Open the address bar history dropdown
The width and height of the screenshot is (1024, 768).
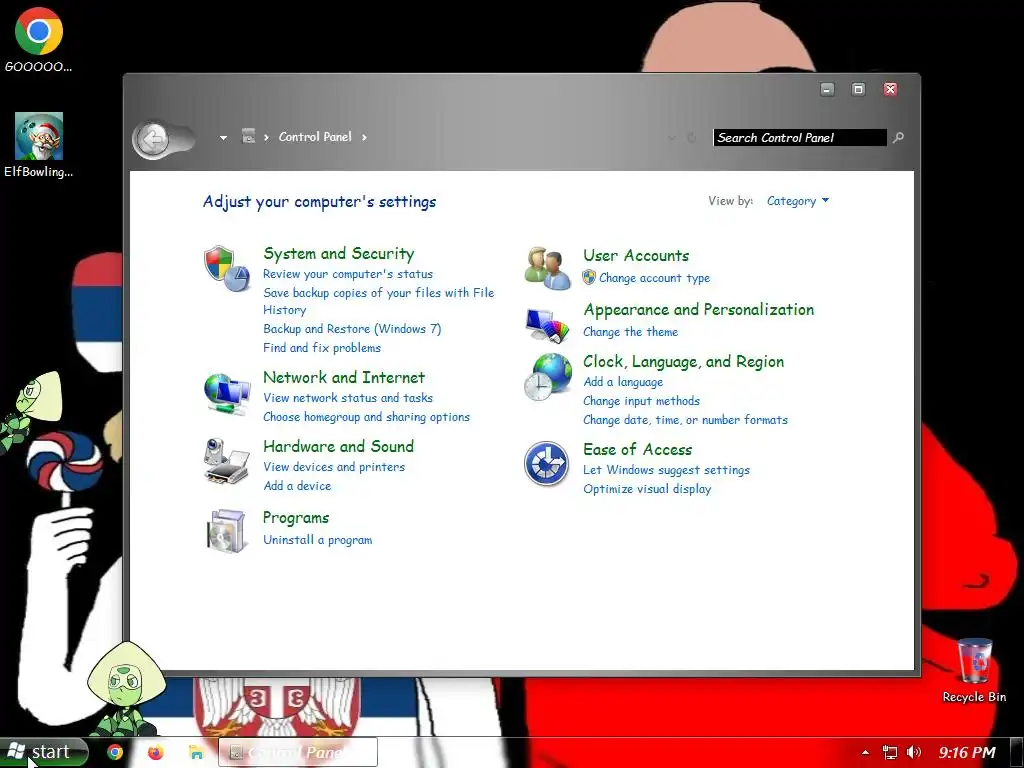(x=672, y=137)
